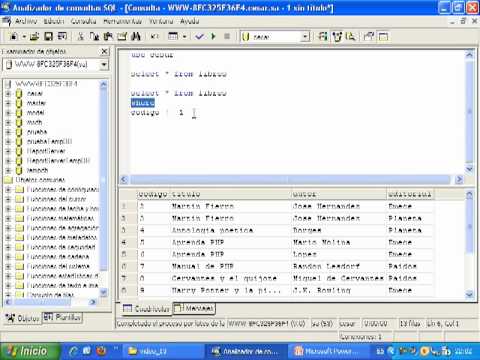Click the Find binoculars icon
480x360 pixels.
pos(136,36)
